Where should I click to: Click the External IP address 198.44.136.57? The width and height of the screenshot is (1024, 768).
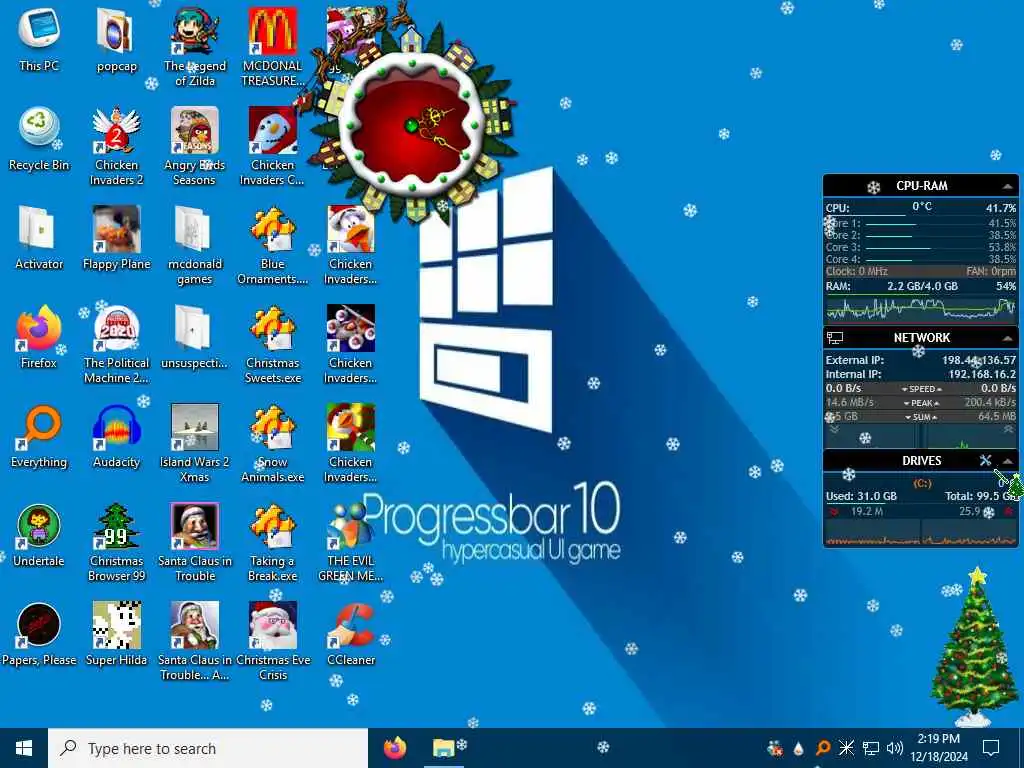point(979,360)
